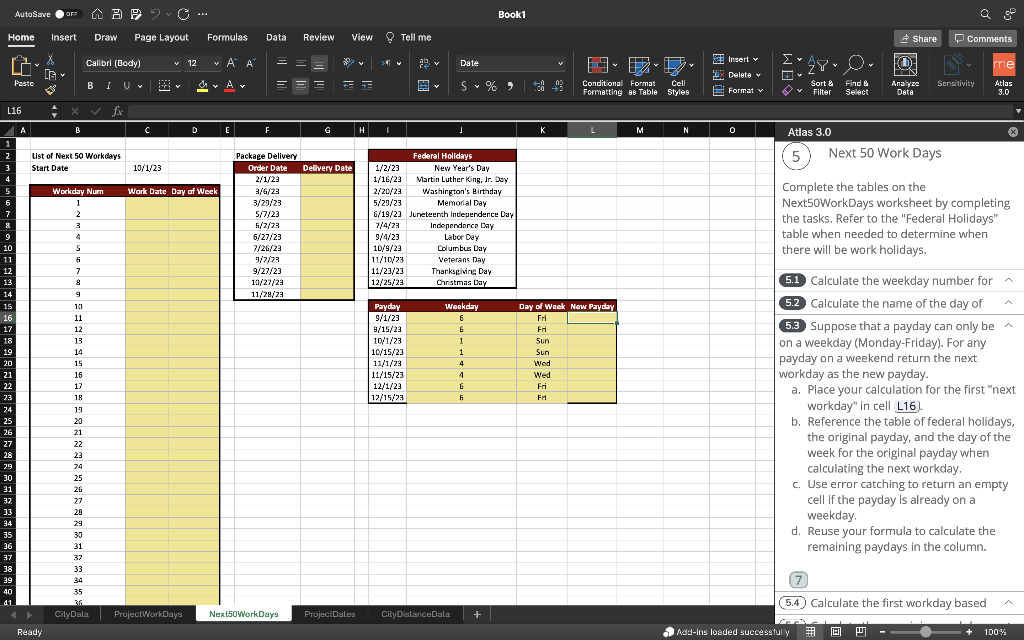Image resolution: width=1024 pixels, height=640 pixels.
Task: Open the Formulas ribbon tab
Action: tap(227, 37)
